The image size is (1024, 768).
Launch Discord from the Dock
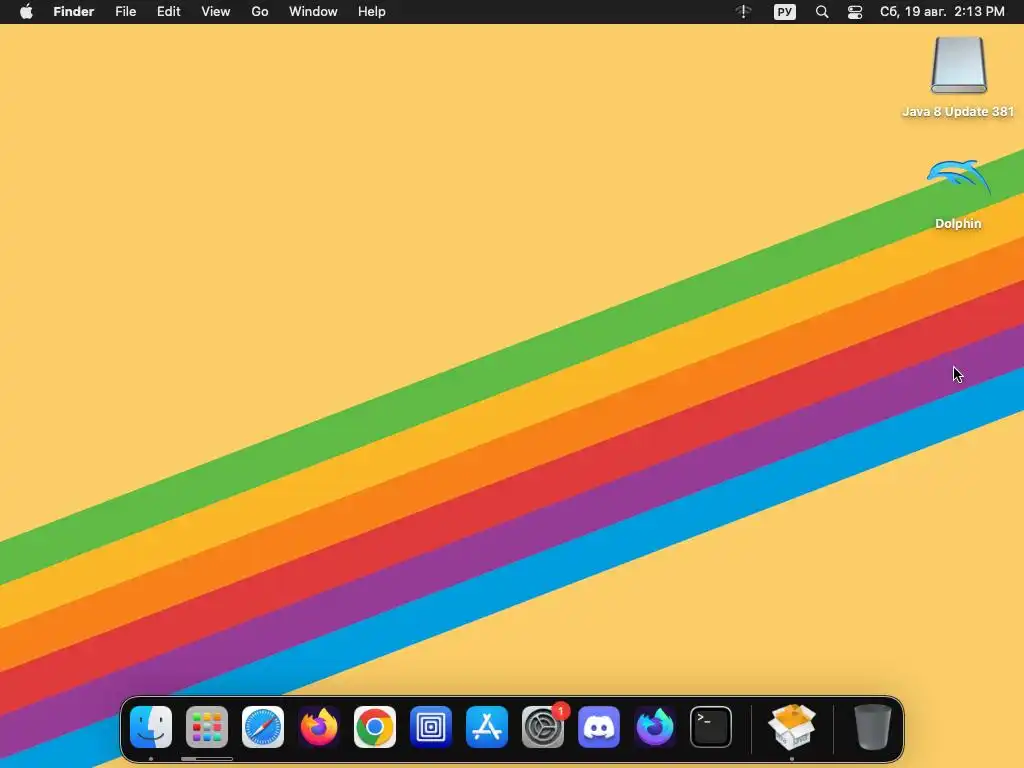(x=599, y=727)
